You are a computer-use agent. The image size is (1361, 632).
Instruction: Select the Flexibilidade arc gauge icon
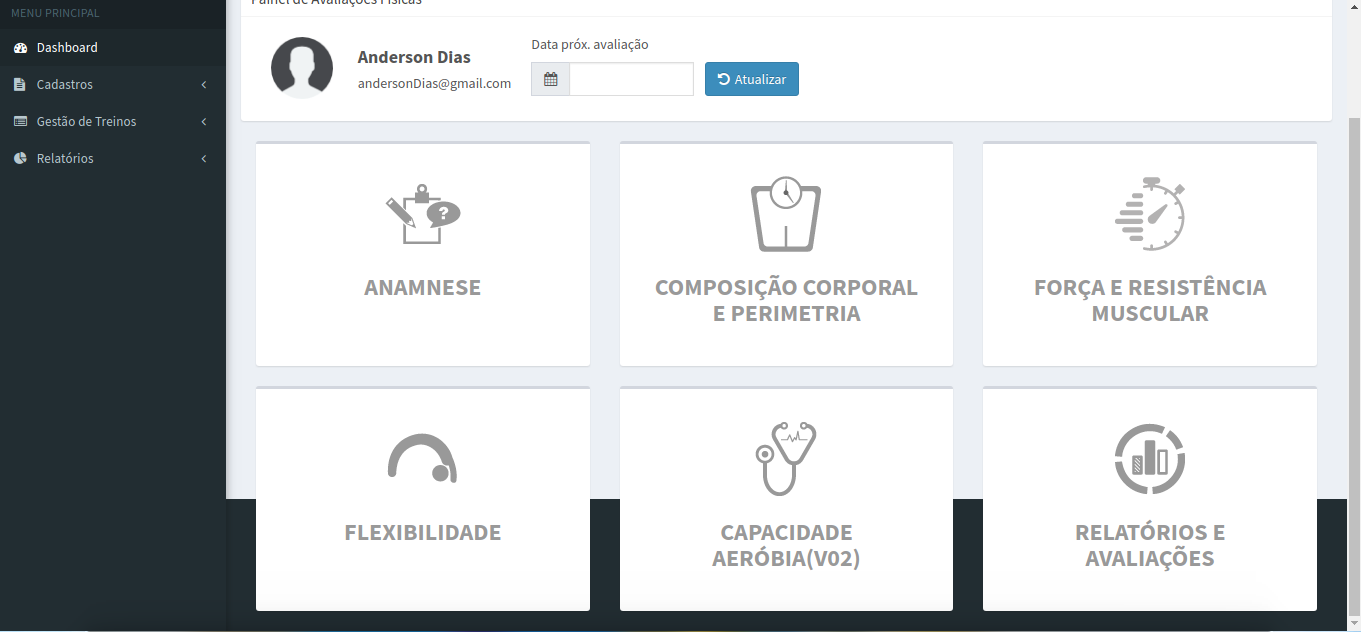click(422, 458)
